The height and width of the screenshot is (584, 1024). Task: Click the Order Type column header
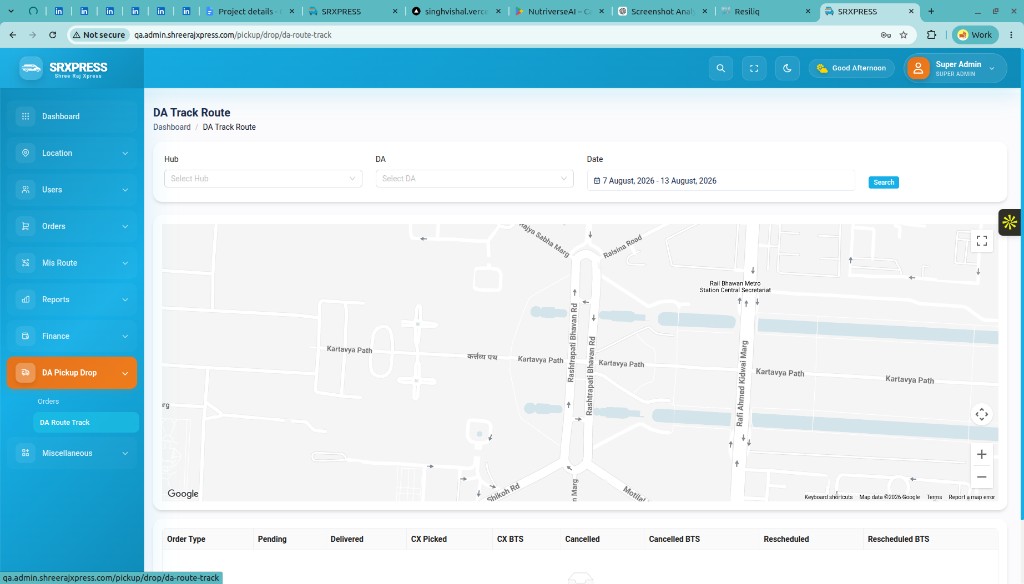(186, 540)
